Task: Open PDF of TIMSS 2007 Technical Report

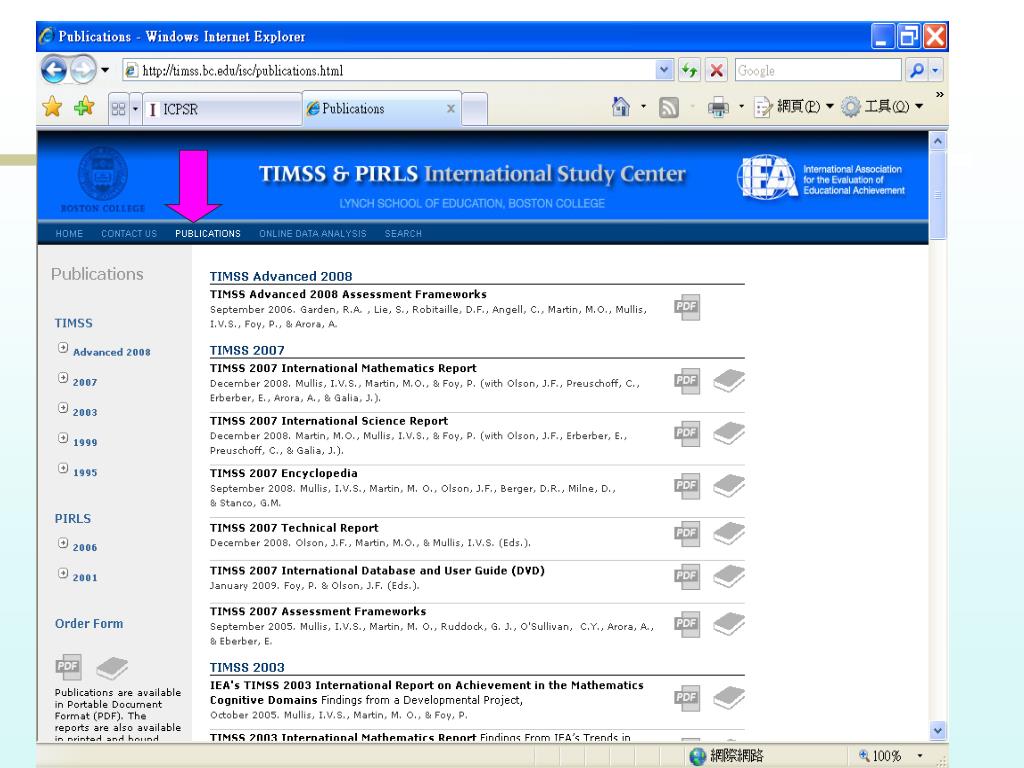Action: coord(686,534)
